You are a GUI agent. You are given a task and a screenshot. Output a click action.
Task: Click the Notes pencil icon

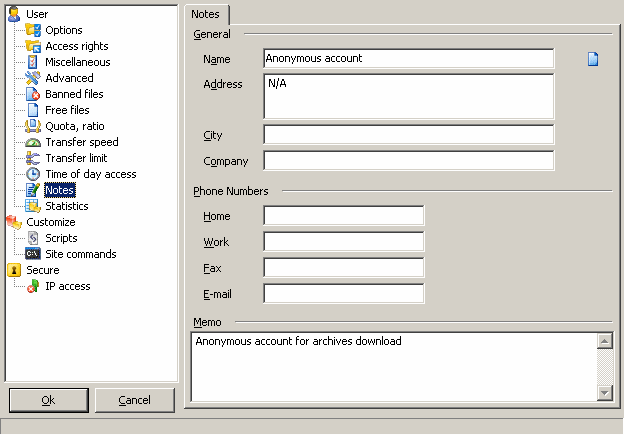coord(33,190)
